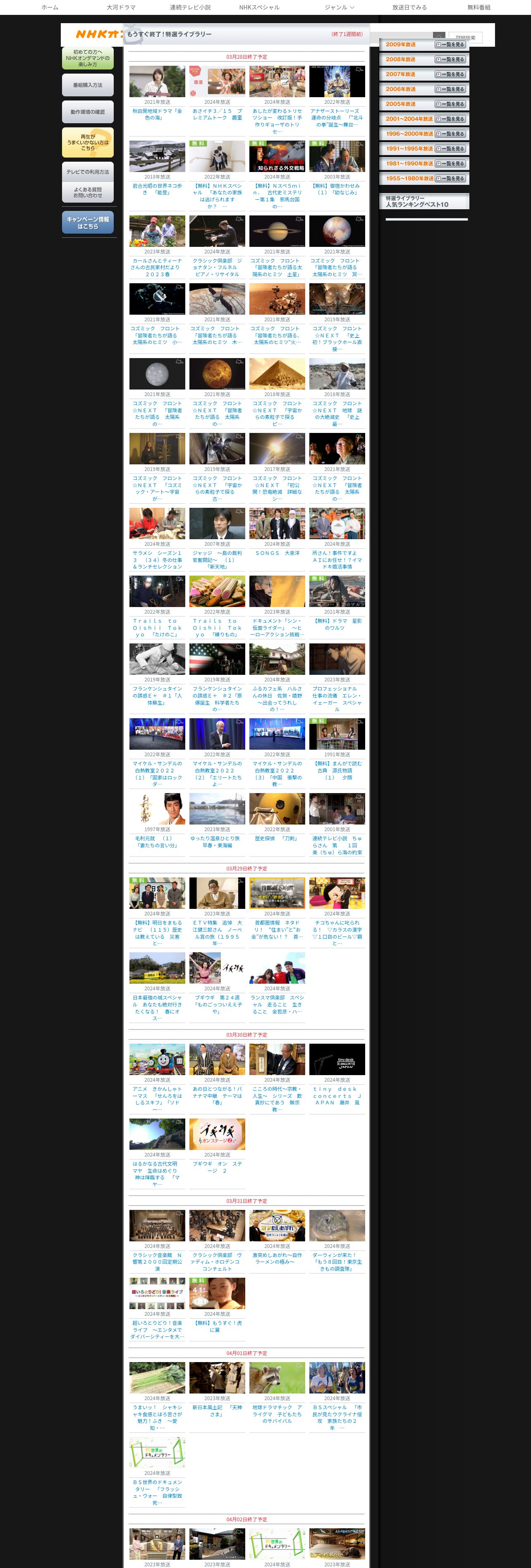The height and width of the screenshot is (1568, 531).
Task: Click the 毛利元就(1) title link
Action: tap(157, 842)
